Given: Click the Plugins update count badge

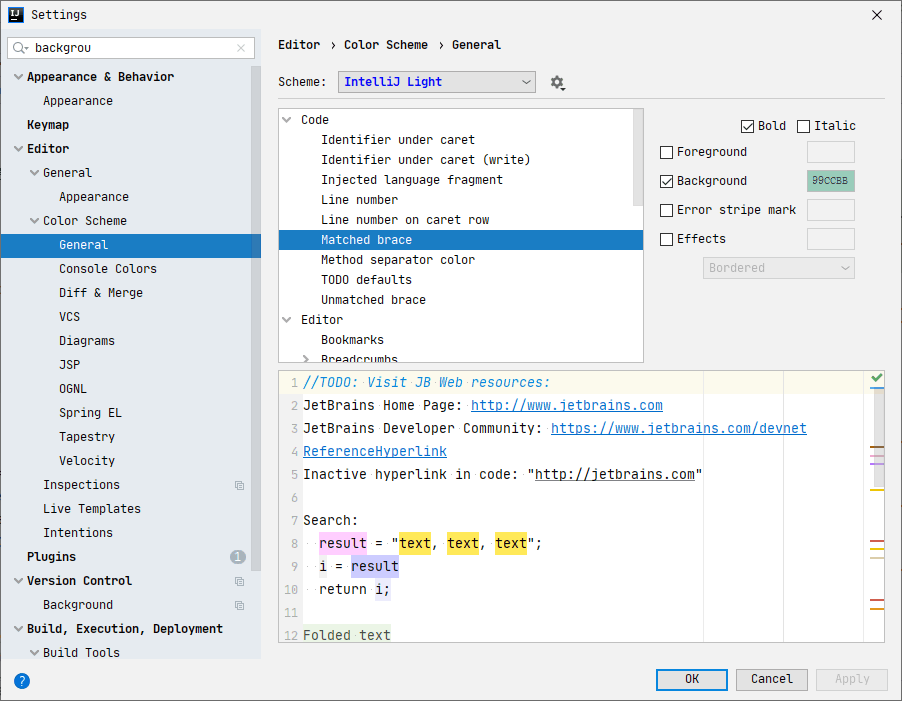Looking at the screenshot, I should pos(238,557).
